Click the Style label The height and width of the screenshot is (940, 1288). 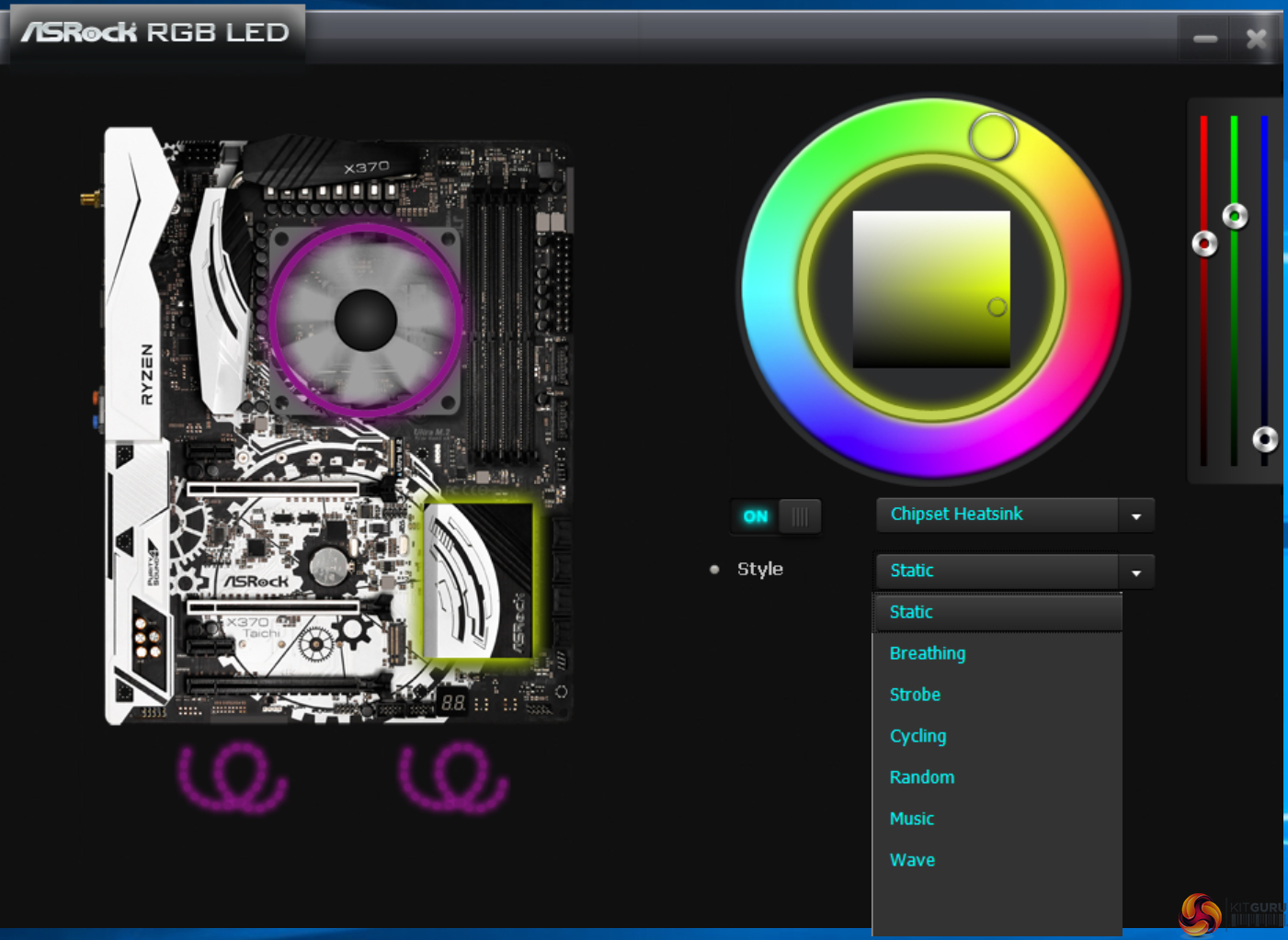(x=760, y=569)
